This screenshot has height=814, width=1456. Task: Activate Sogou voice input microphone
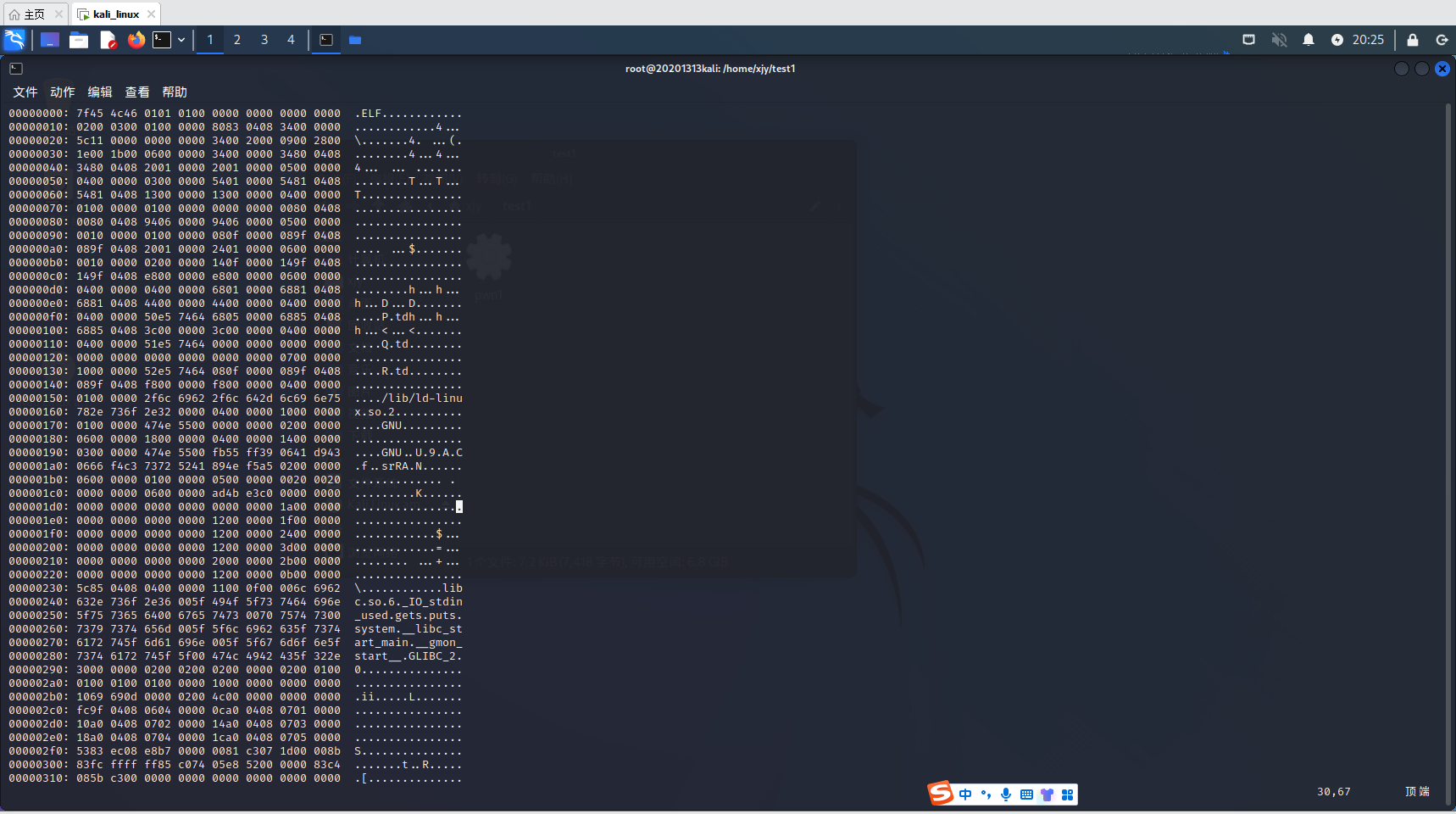[1006, 794]
